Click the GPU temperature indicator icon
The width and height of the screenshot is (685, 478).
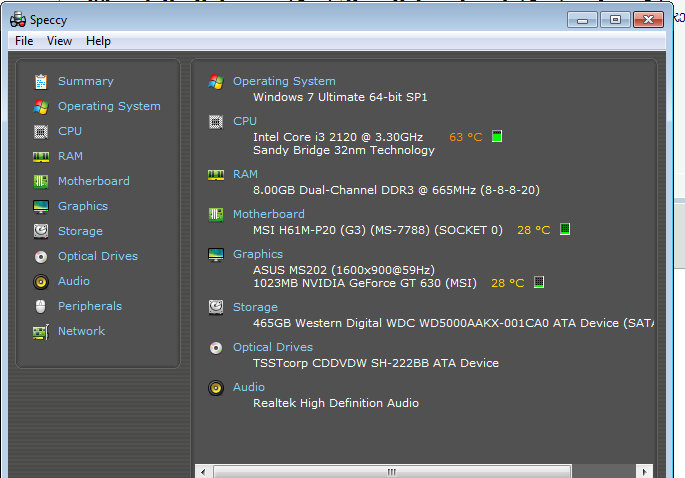[539, 282]
